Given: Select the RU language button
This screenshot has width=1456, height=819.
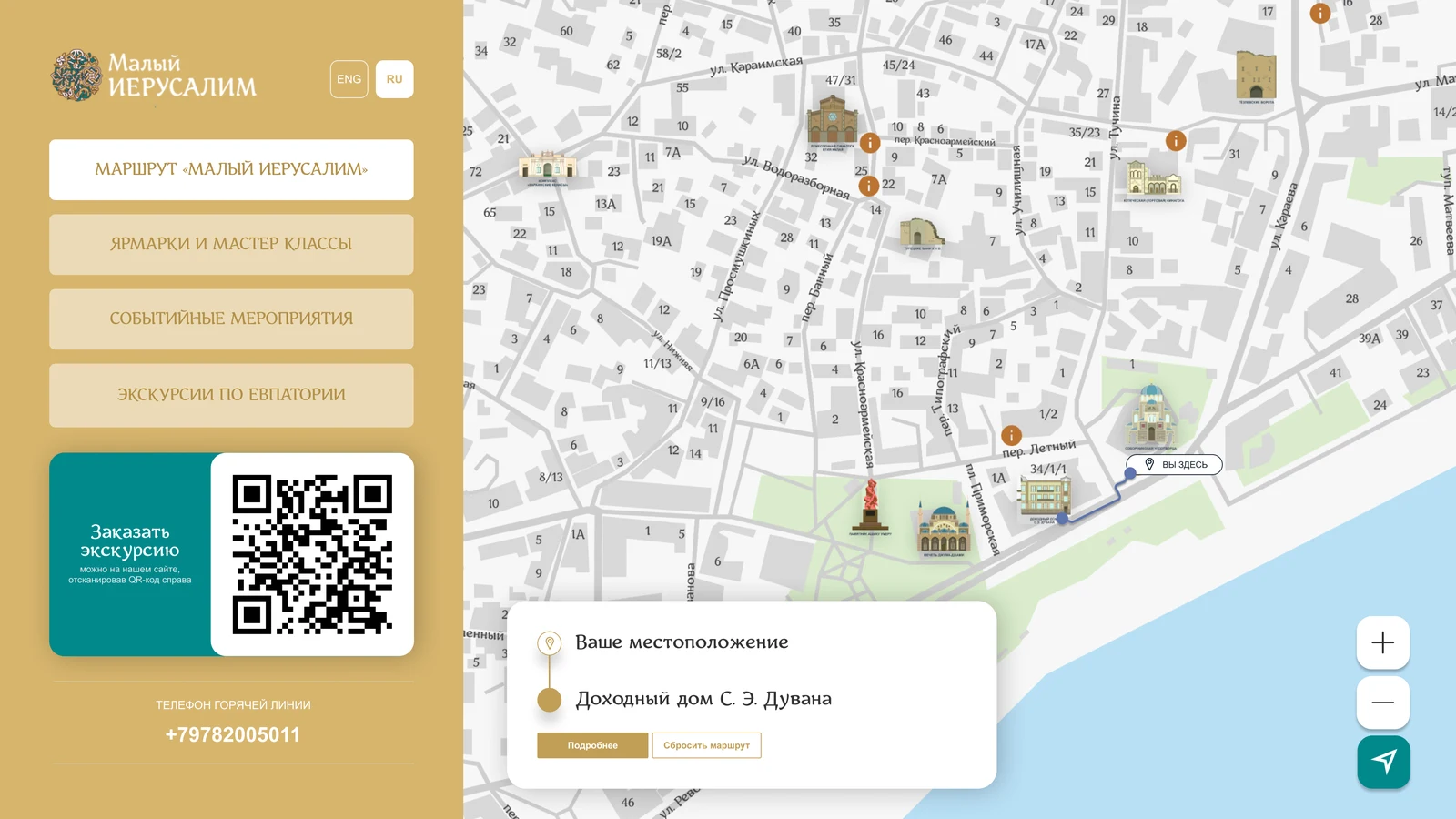Looking at the screenshot, I should (x=394, y=79).
